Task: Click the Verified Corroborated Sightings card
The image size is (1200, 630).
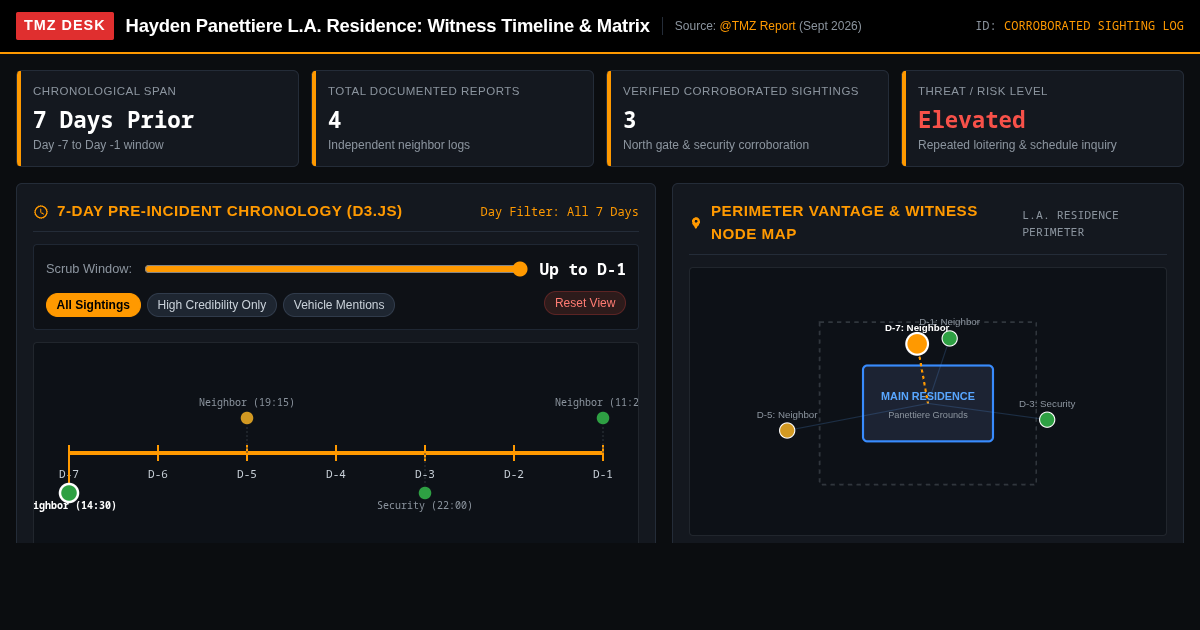Action: click(747, 118)
